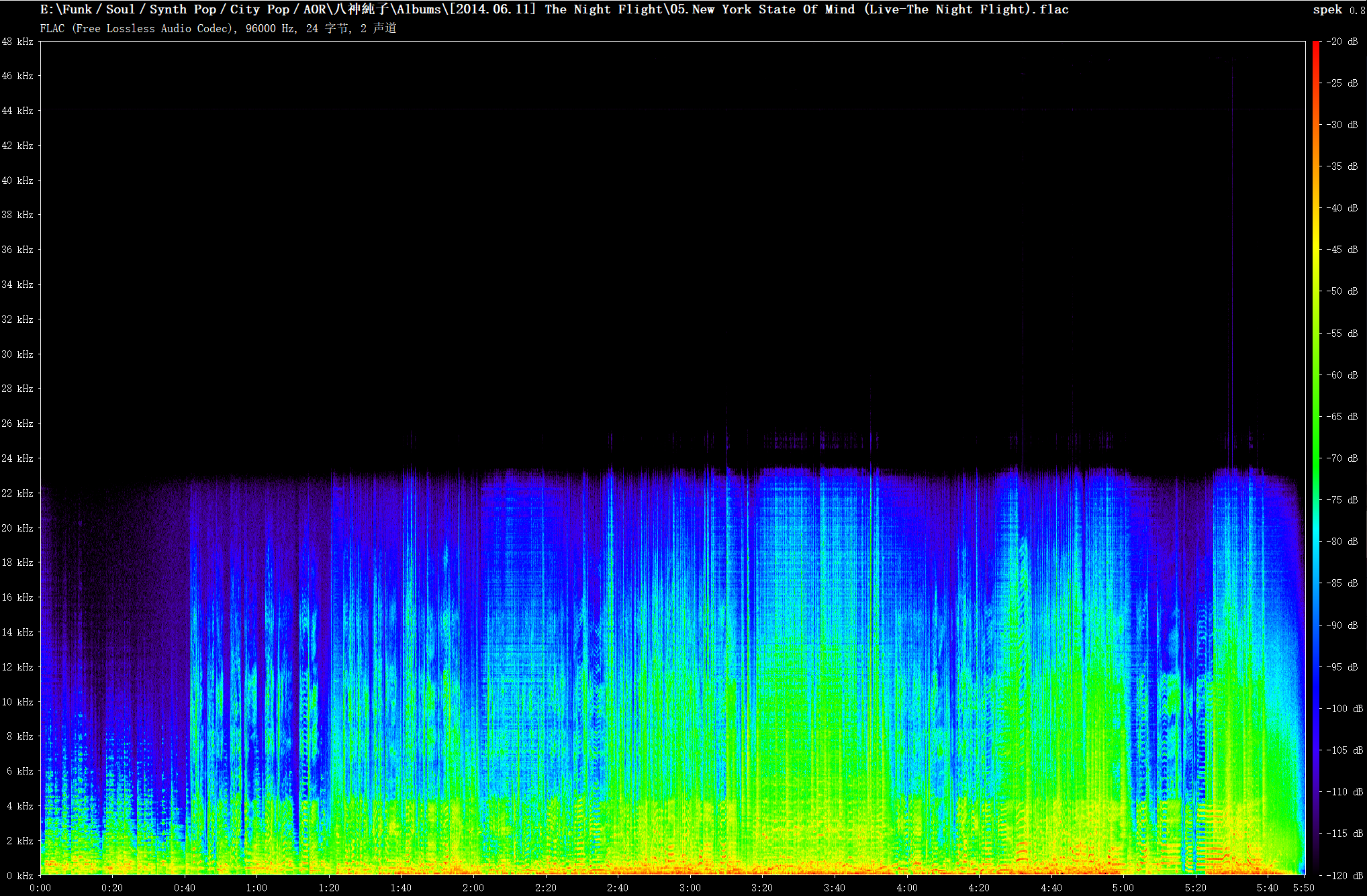This screenshot has height=896, width=1367.
Task: Click the 4:00 time axis label
Action: pyautogui.click(x=907, y=888)
